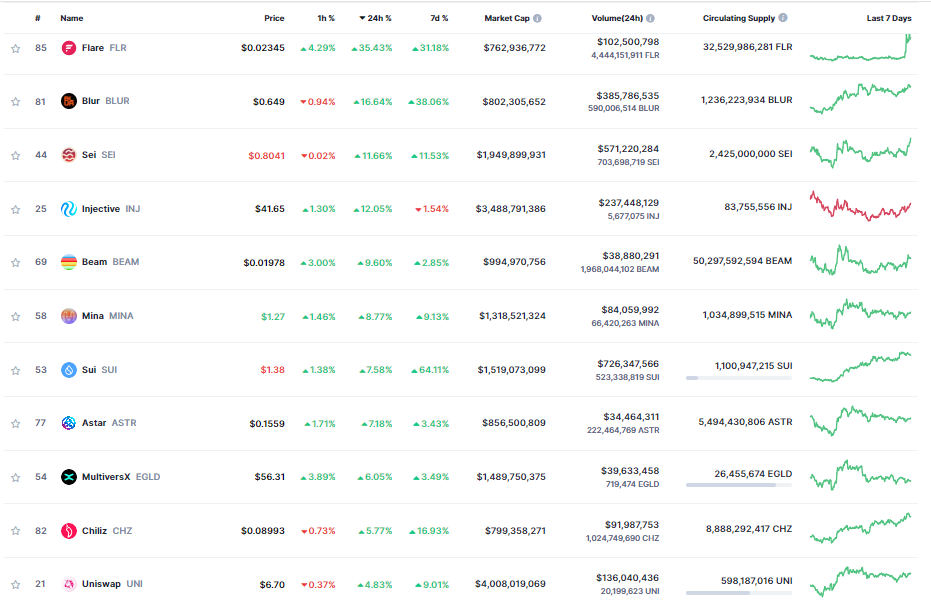The height and width of the screenshot is (601, 931).
Task: Click the Blur coin logo
Action: point(69,101)
